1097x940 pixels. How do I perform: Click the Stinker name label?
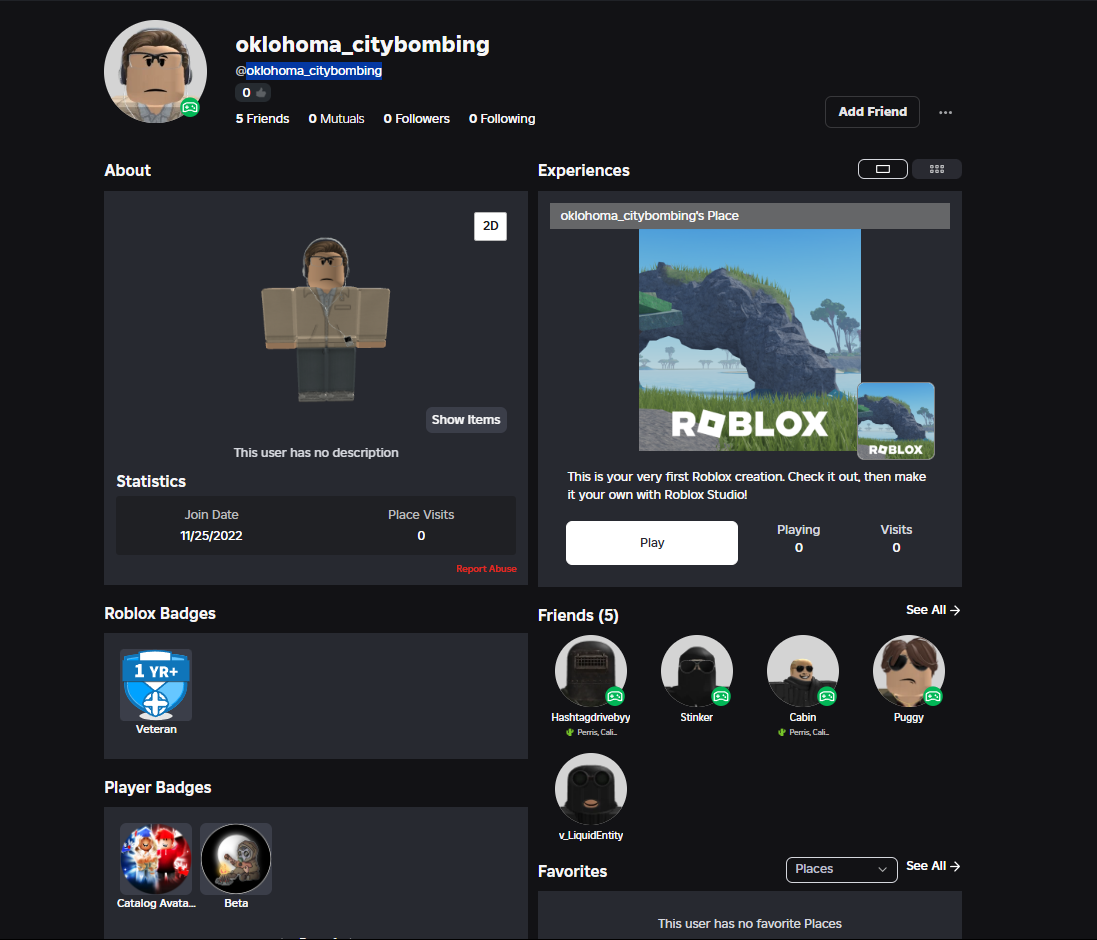697,718
